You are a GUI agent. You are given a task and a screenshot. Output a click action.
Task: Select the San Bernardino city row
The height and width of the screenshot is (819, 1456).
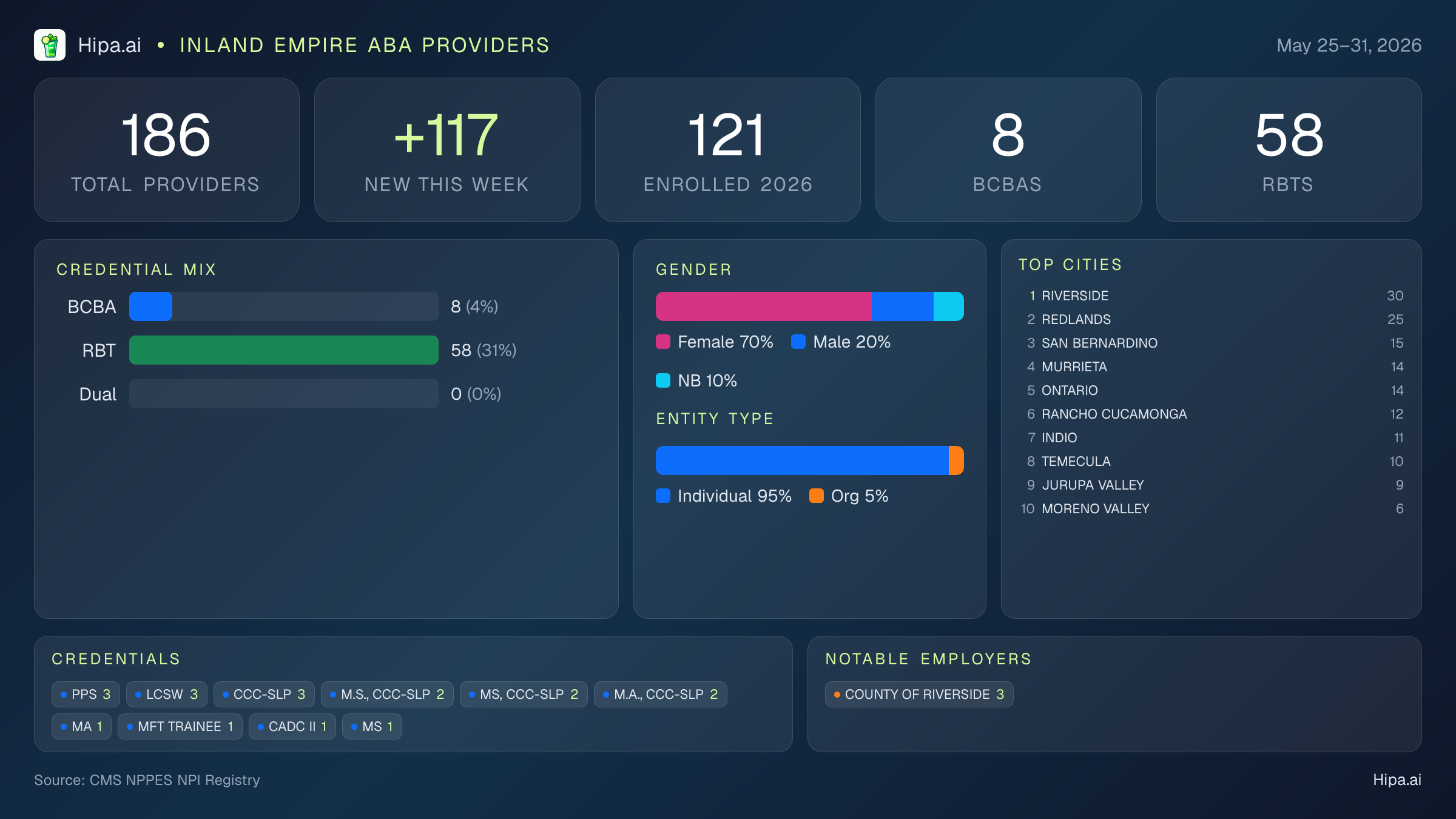click(1212, 343)
